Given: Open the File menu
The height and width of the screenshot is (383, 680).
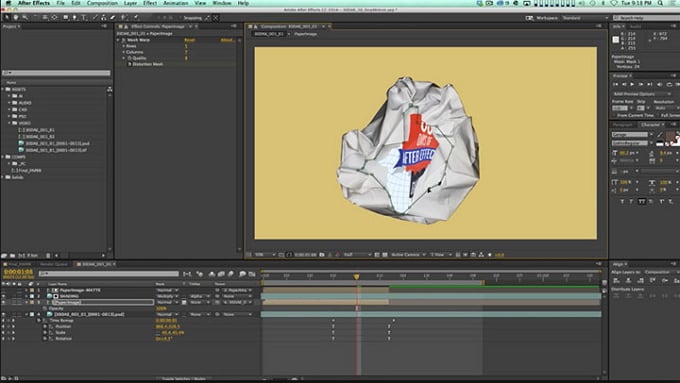Looking at the screenshot, I should (60, 3).
